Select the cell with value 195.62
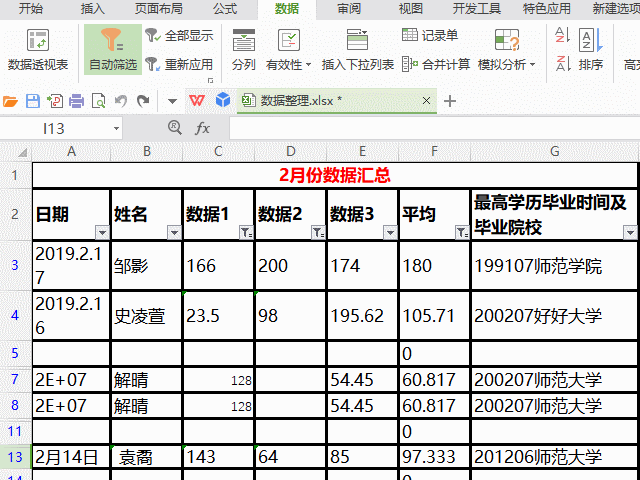 [x=362, y=316]
